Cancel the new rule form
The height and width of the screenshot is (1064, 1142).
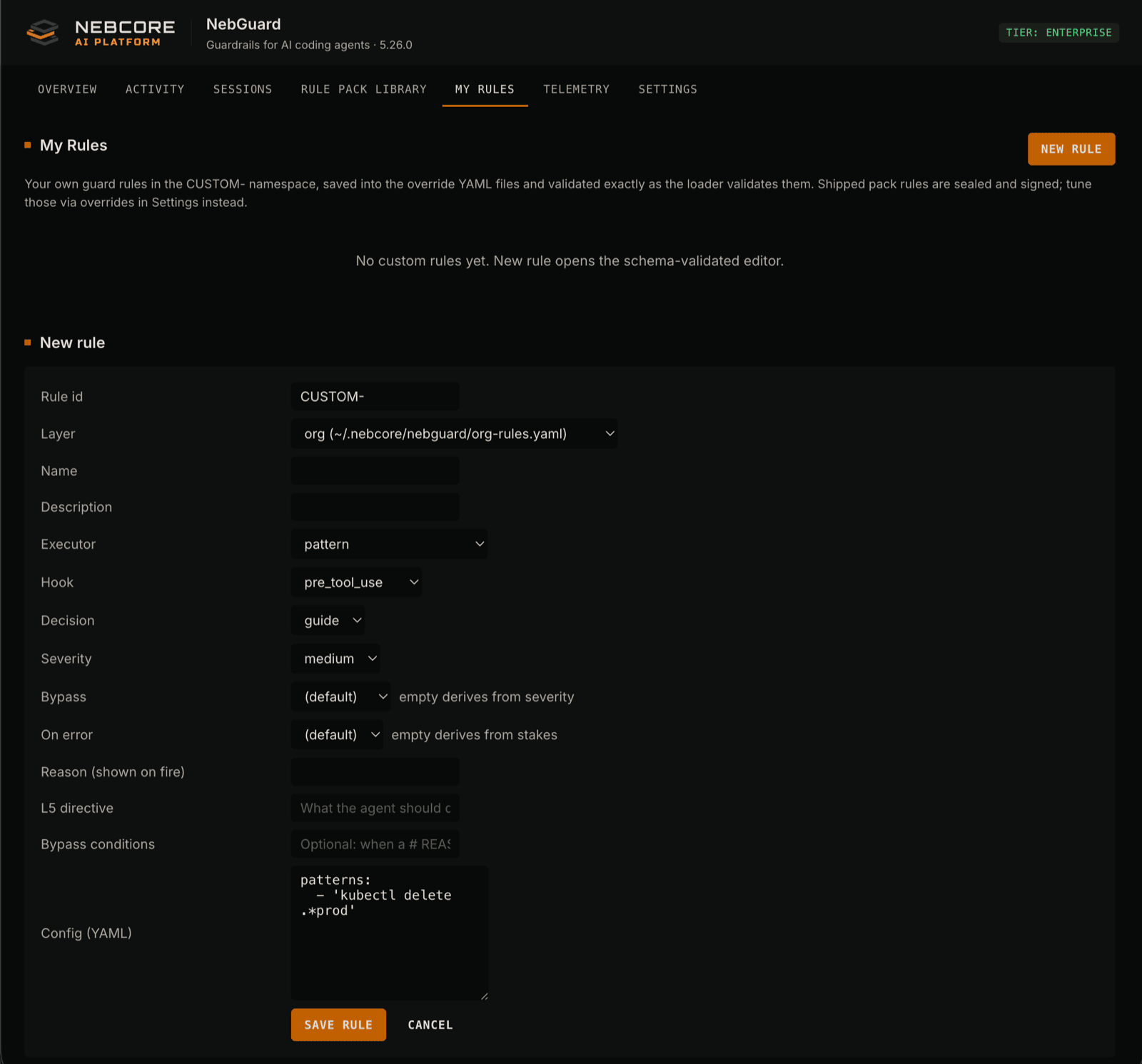(x=430, y=1025)
